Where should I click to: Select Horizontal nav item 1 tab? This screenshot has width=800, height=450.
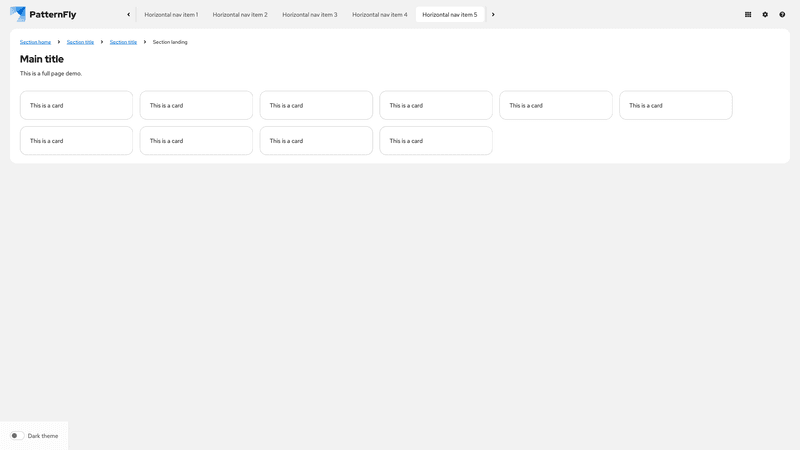(171, 15)
